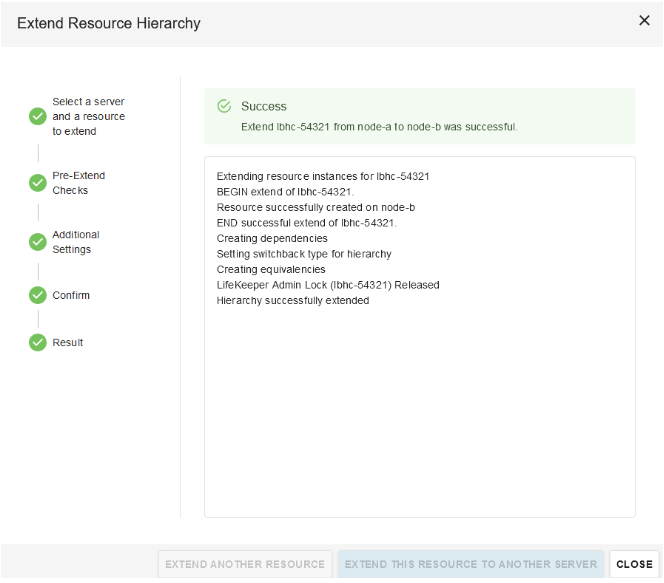664x583 pixels.
Task: Select the Confirm step label
Action: click(x=71, y=295)
